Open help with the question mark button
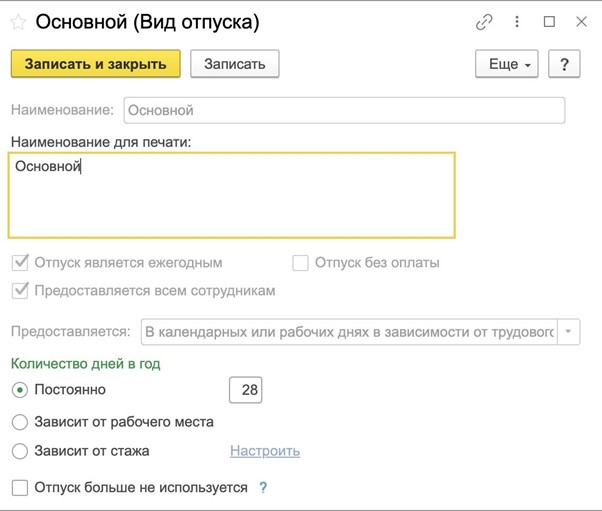Image resolution: width=602 pixels, height=511 pixels. (564, 64)
